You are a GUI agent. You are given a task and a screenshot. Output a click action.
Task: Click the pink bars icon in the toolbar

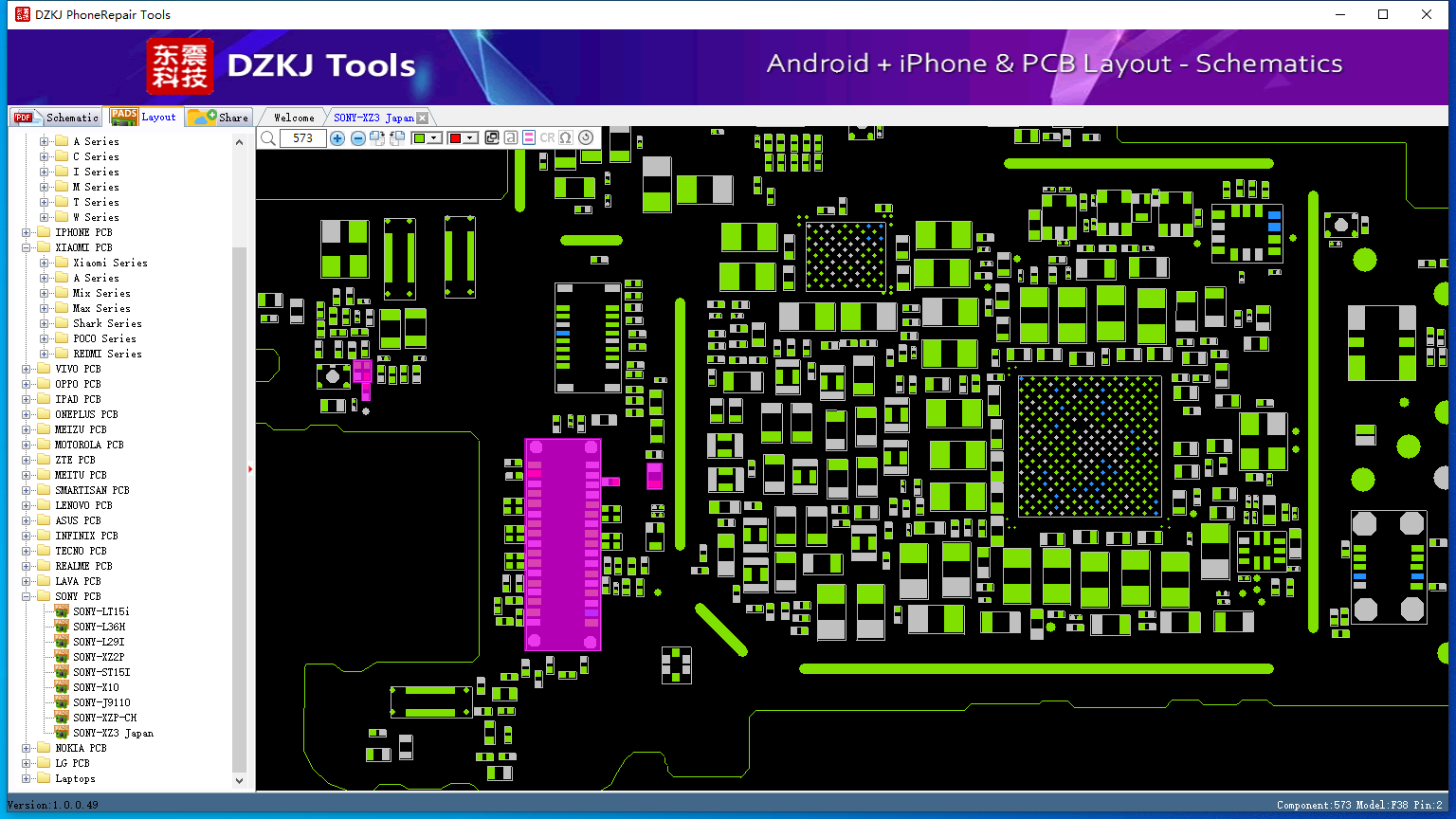(529, 138)
